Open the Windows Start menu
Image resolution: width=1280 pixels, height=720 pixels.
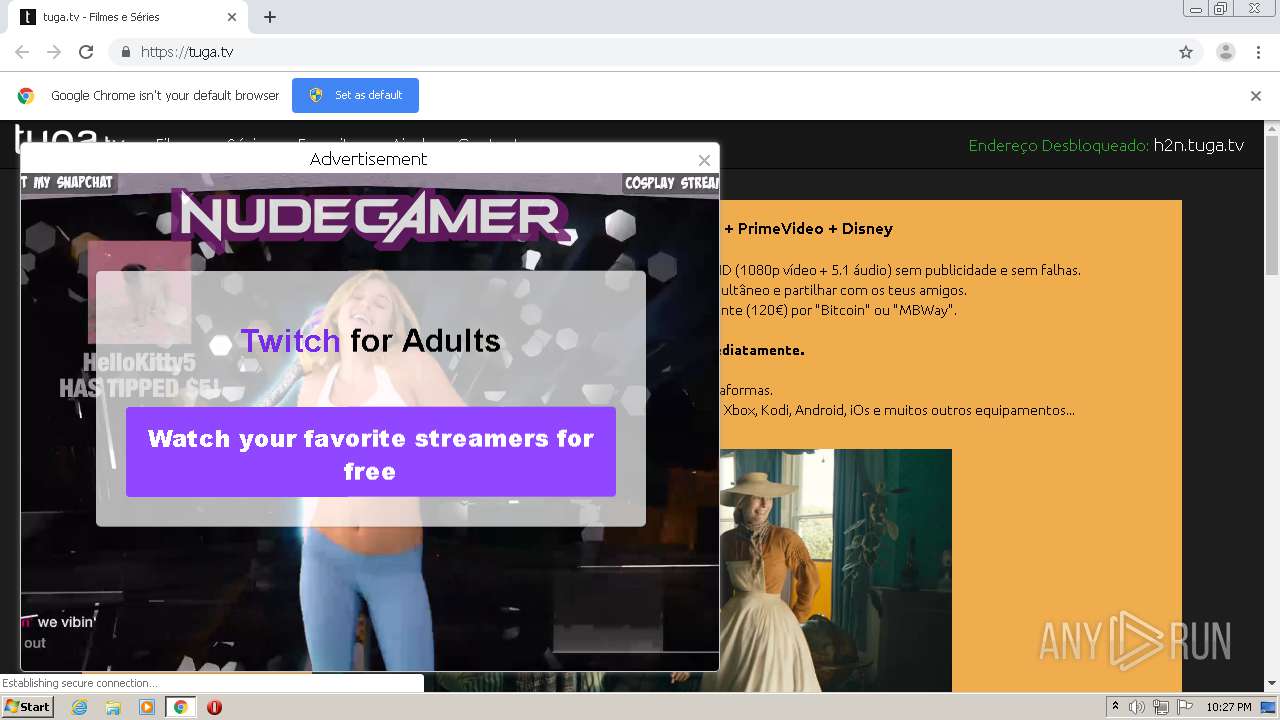pos(28,707)
